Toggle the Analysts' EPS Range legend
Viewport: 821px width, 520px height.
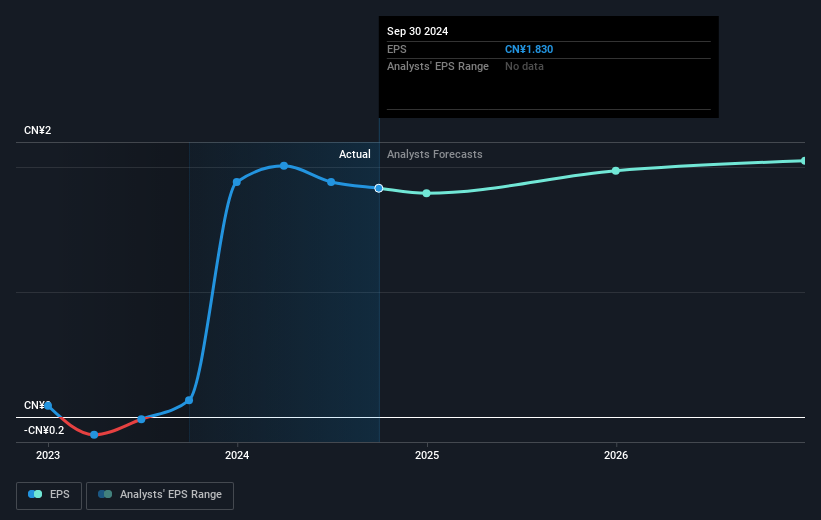pyautogui.click(x=160, y=495)
